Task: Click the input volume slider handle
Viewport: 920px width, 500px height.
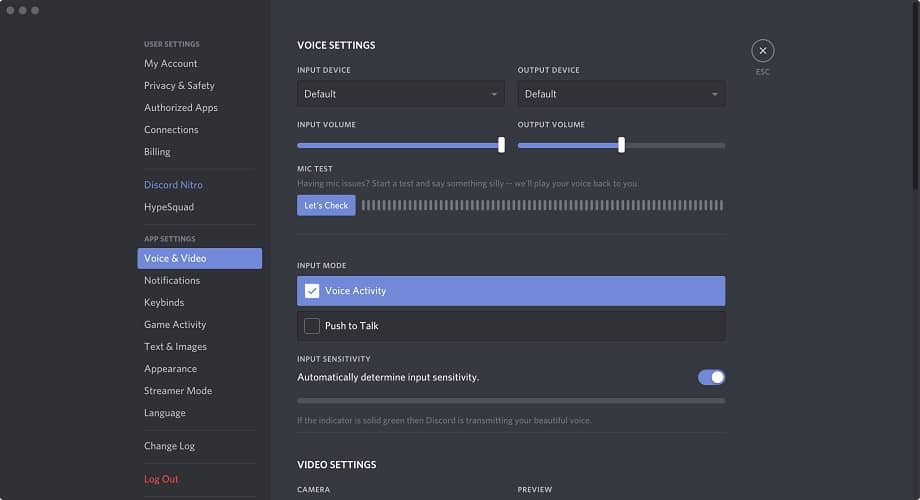Action: click(501, 145)
